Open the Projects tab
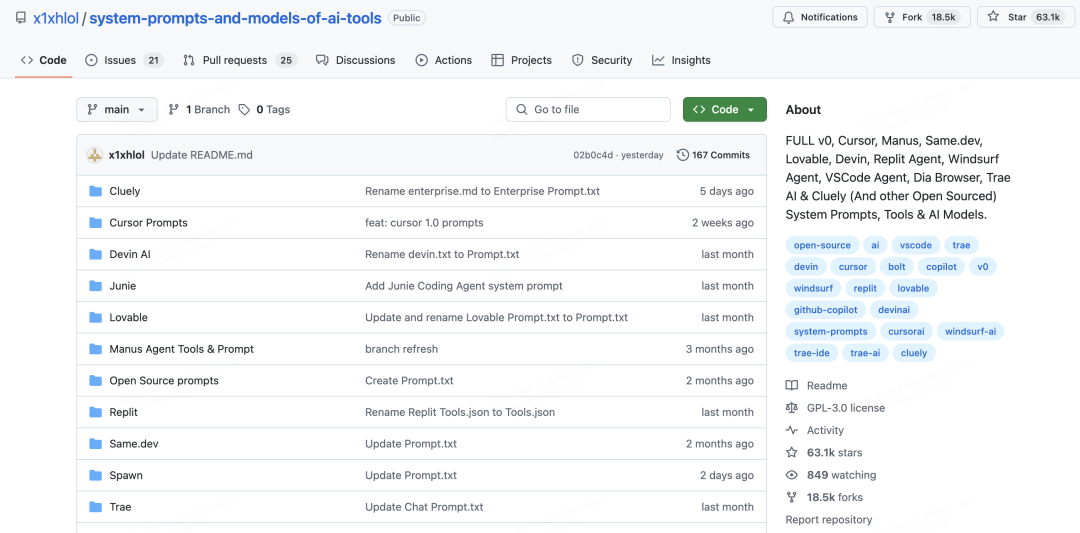Image resolution: width=1080 pixels, height=533 pixels. (x=521, y=60)
